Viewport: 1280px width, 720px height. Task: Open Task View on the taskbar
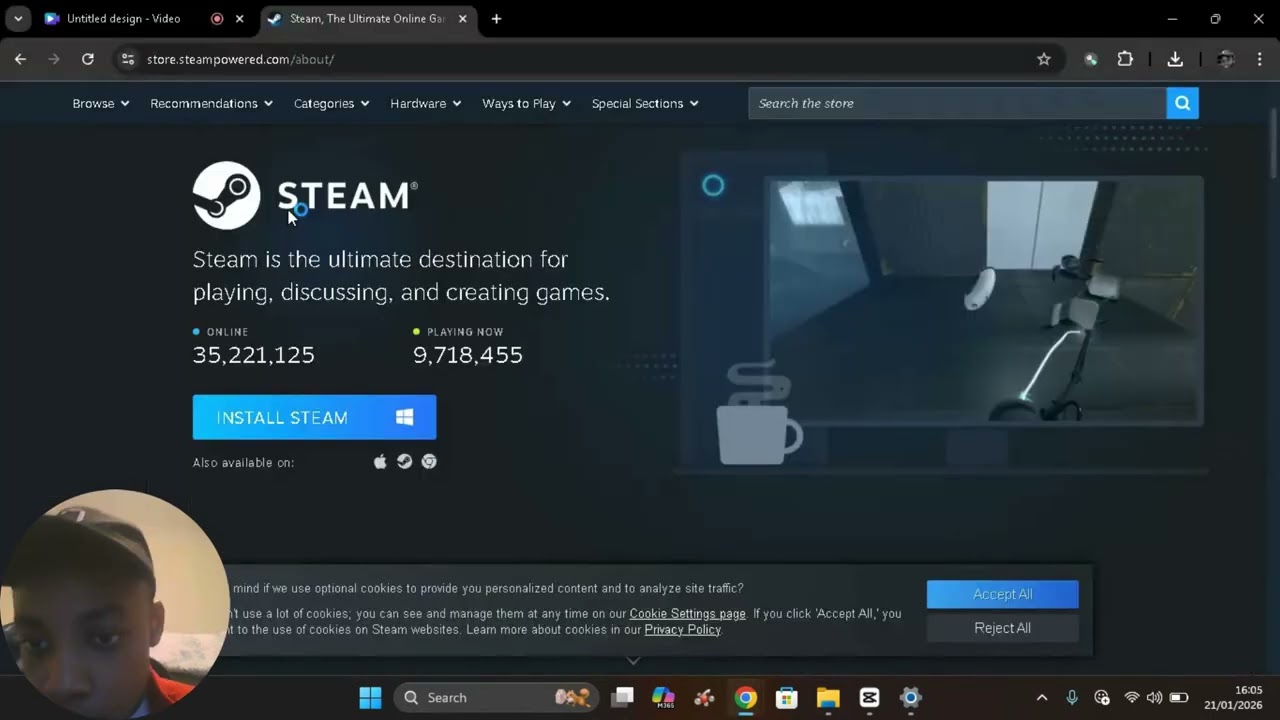tap(622, 698)
